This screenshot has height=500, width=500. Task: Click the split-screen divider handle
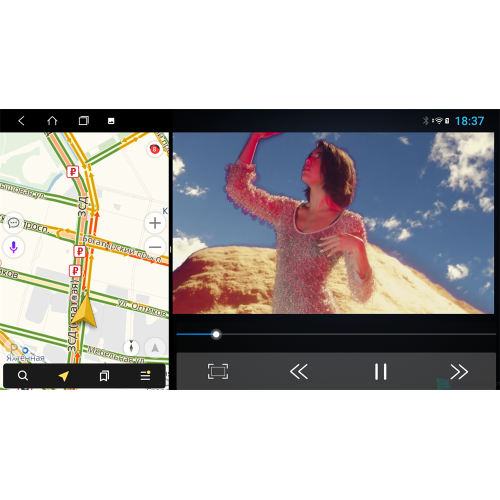pyautogui.click(x=171, y=250)
